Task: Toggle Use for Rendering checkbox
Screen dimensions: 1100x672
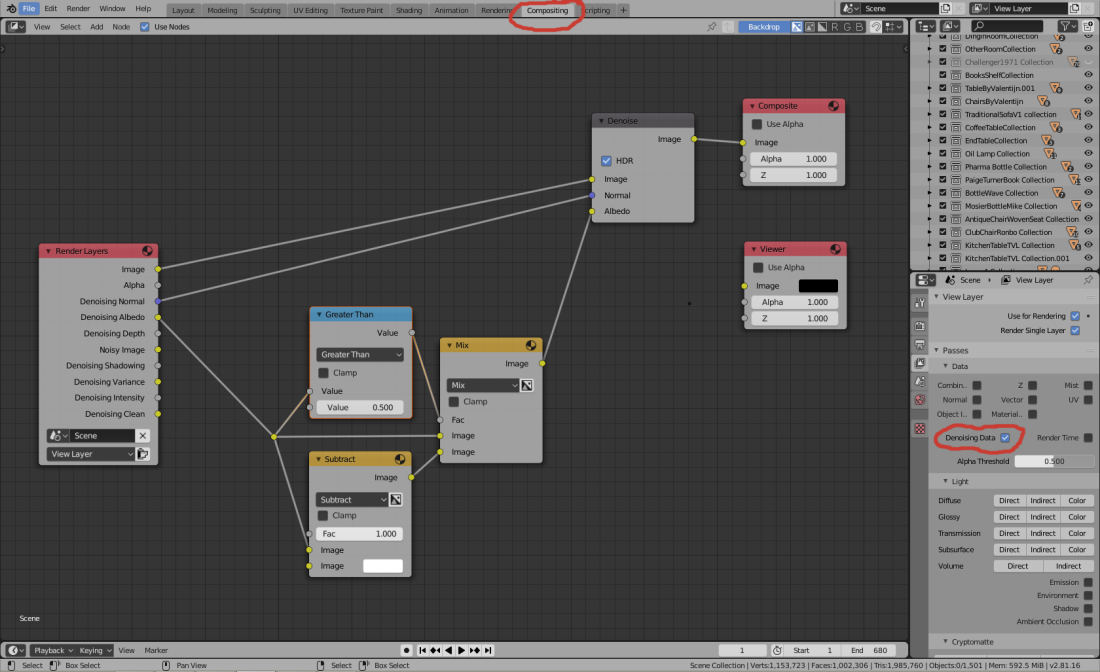Action: tap(1075, 316)
